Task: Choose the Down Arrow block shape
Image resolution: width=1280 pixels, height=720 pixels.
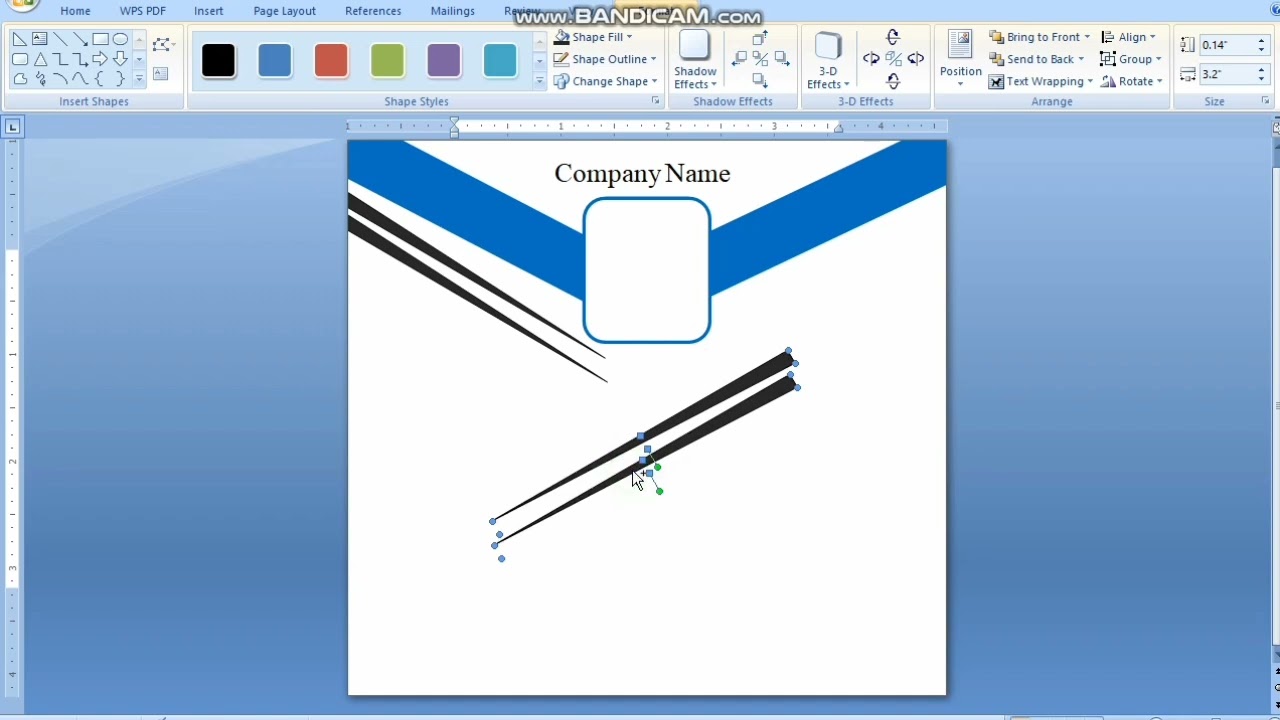Action: tap(120, 59)
